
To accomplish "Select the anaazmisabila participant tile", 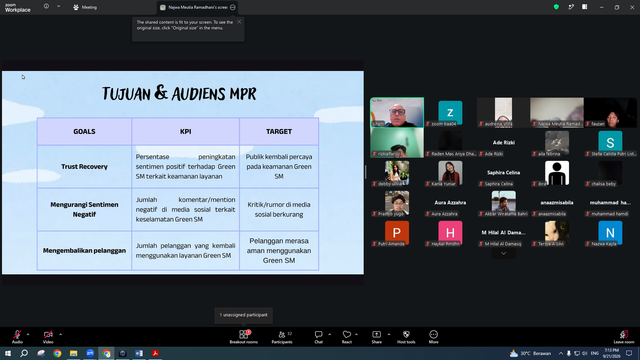I will pos(557,202).
